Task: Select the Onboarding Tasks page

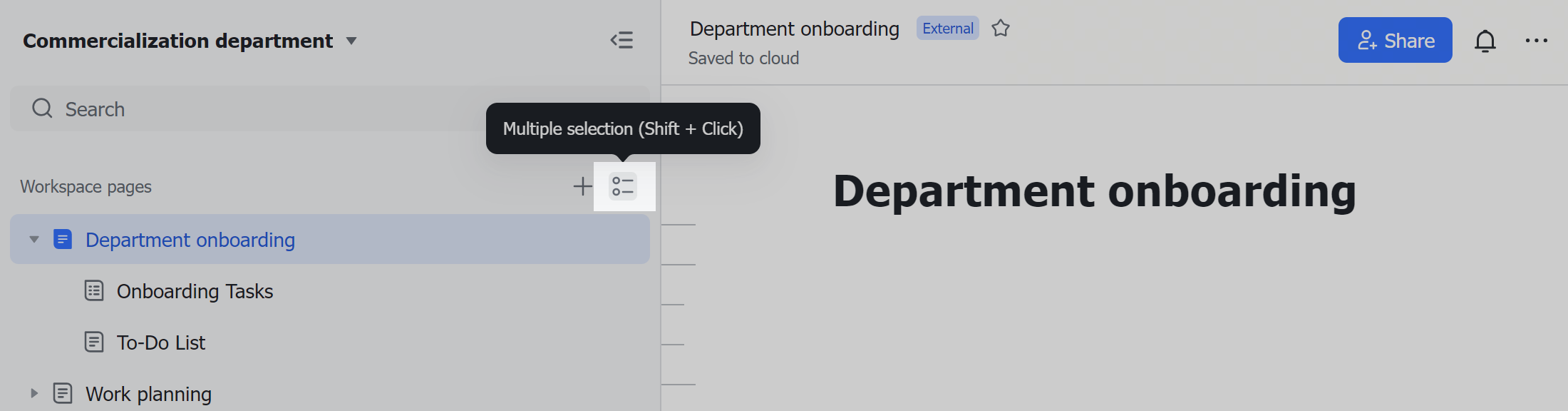Action: point(195,291)
